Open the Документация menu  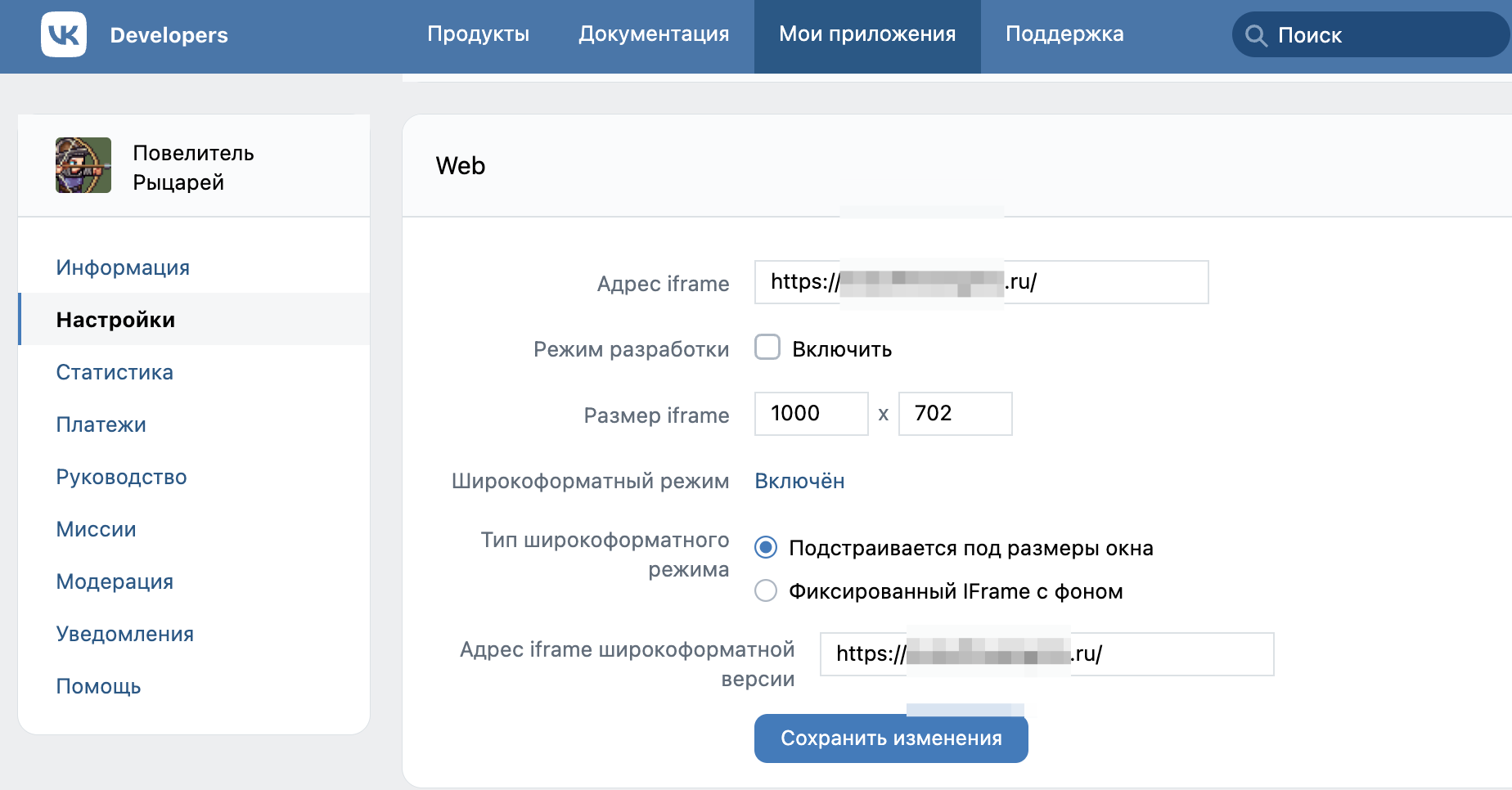pos(654,34)
